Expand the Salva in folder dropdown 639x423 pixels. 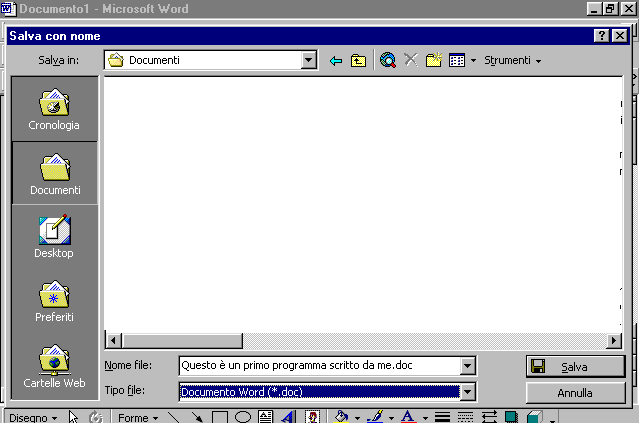(309, 61)
